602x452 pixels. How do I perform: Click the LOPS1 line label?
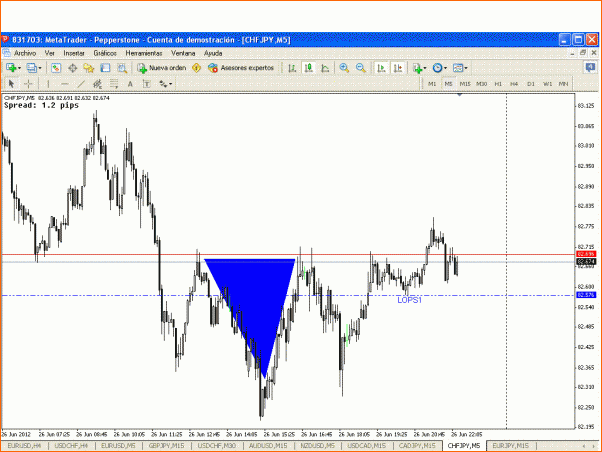pos(409,300)
